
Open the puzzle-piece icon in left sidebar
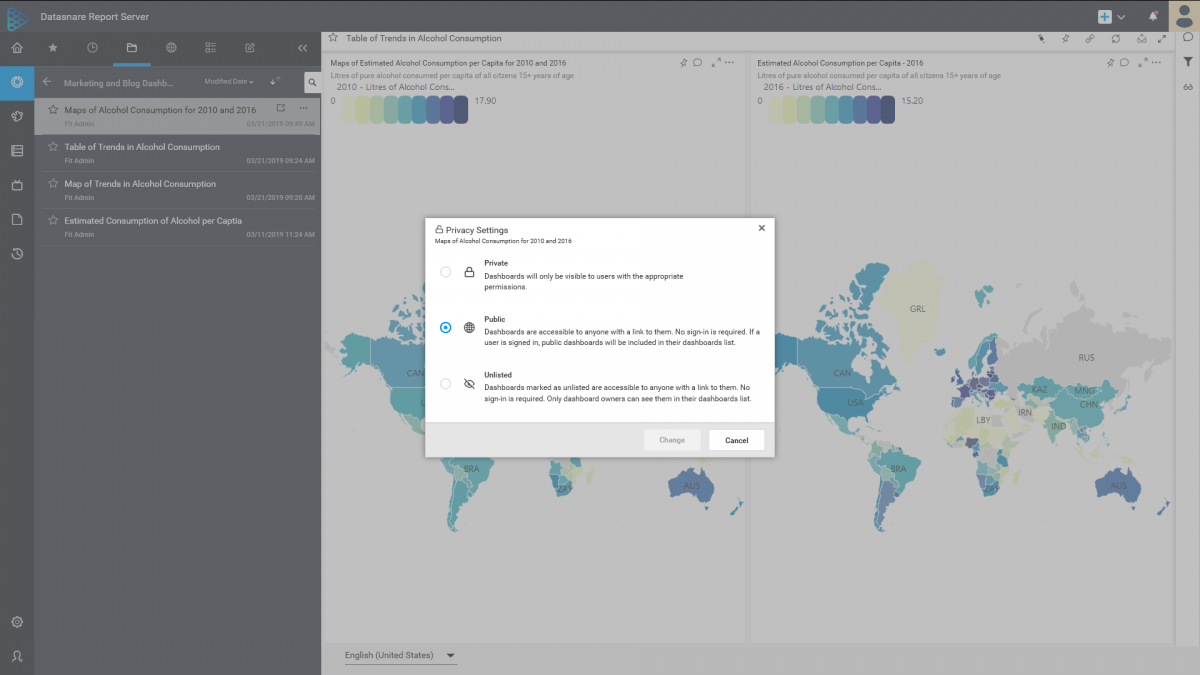pos(17,116)
